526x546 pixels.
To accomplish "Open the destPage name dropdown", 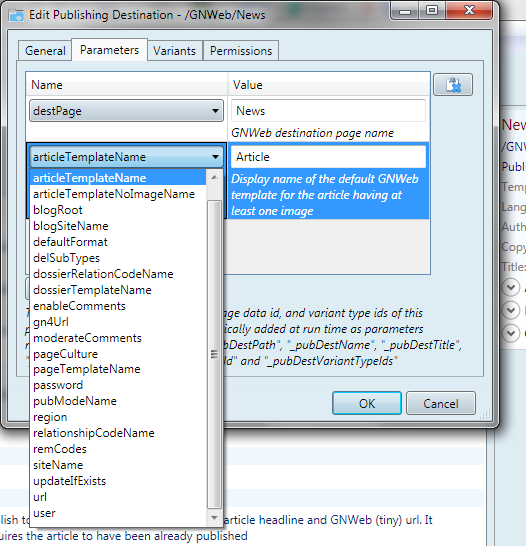I will pyautogui.click(x=126, y=111).
